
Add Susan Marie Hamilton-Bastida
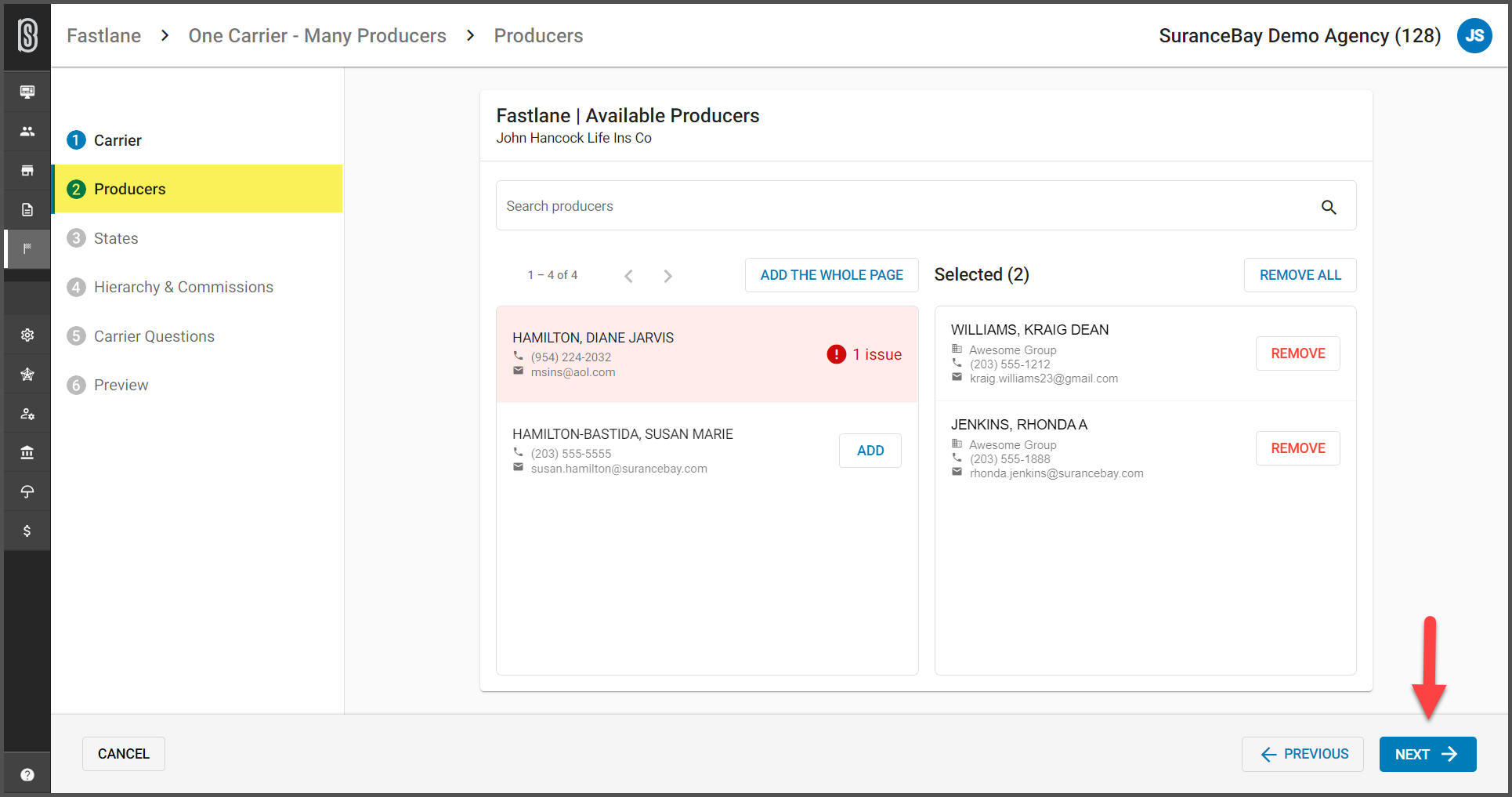pos(870,451)
